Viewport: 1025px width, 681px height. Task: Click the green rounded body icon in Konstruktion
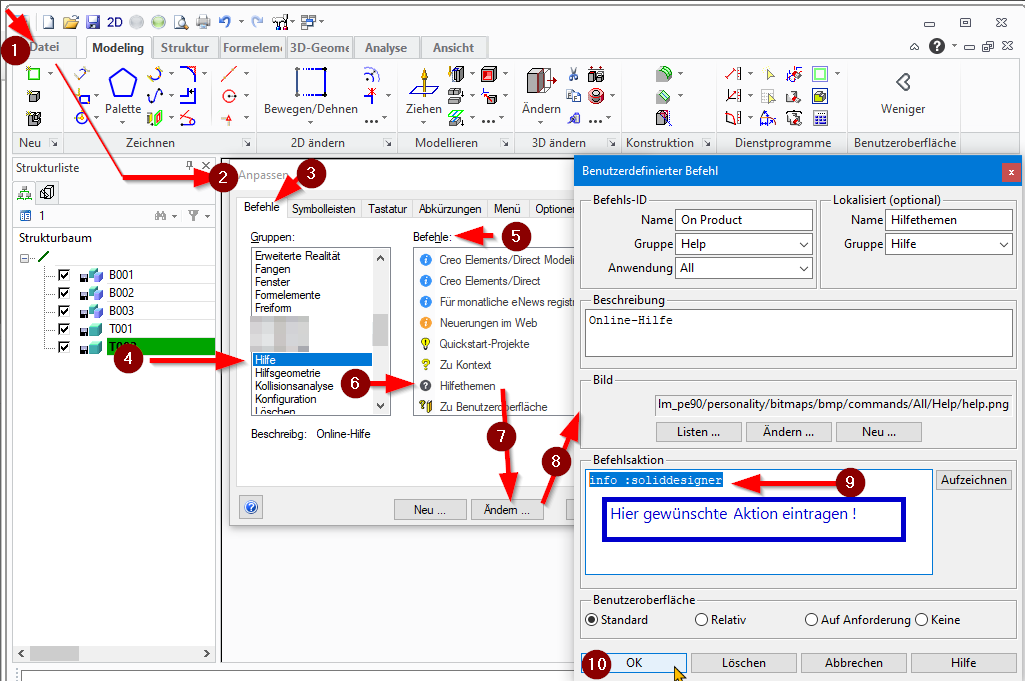click(664, 74)
